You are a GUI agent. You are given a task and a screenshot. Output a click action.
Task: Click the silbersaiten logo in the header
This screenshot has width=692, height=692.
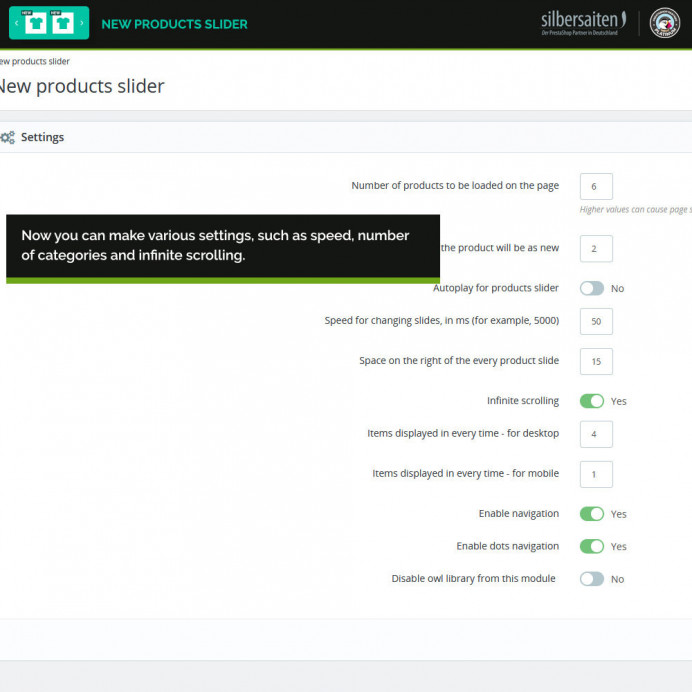(x=583, y=23)
